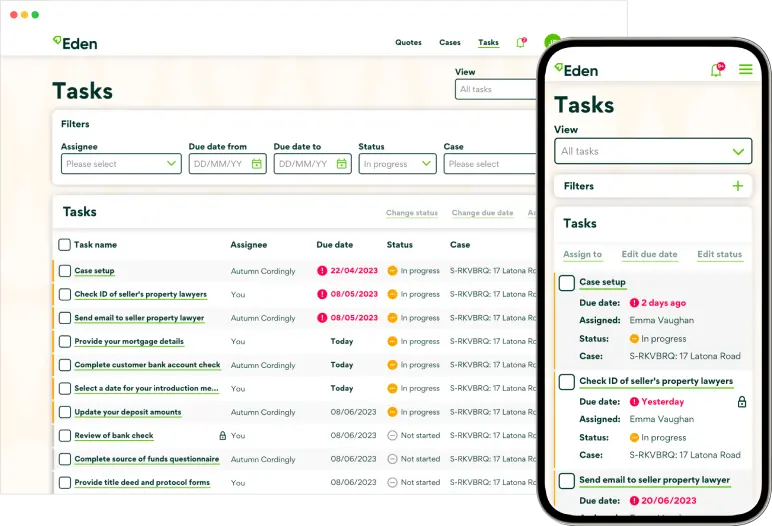Click In progress status icon for Case setup
The image size is (772, 526).
point(392,270)
